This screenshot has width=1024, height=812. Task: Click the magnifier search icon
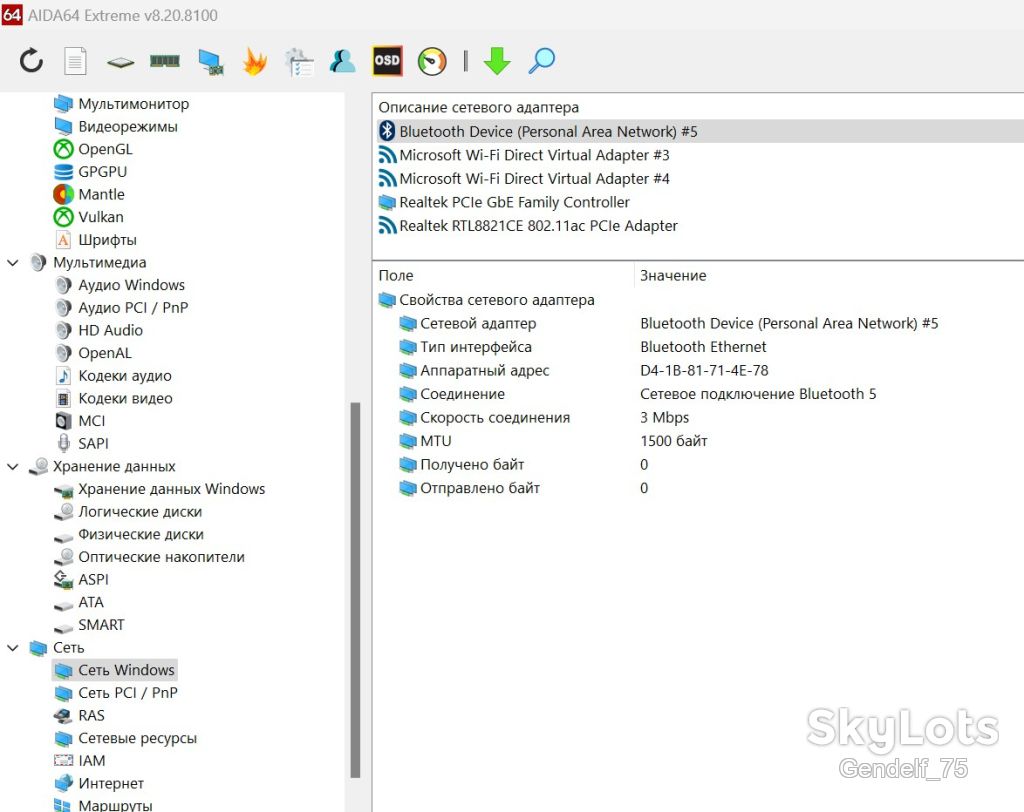coord(541,61)
